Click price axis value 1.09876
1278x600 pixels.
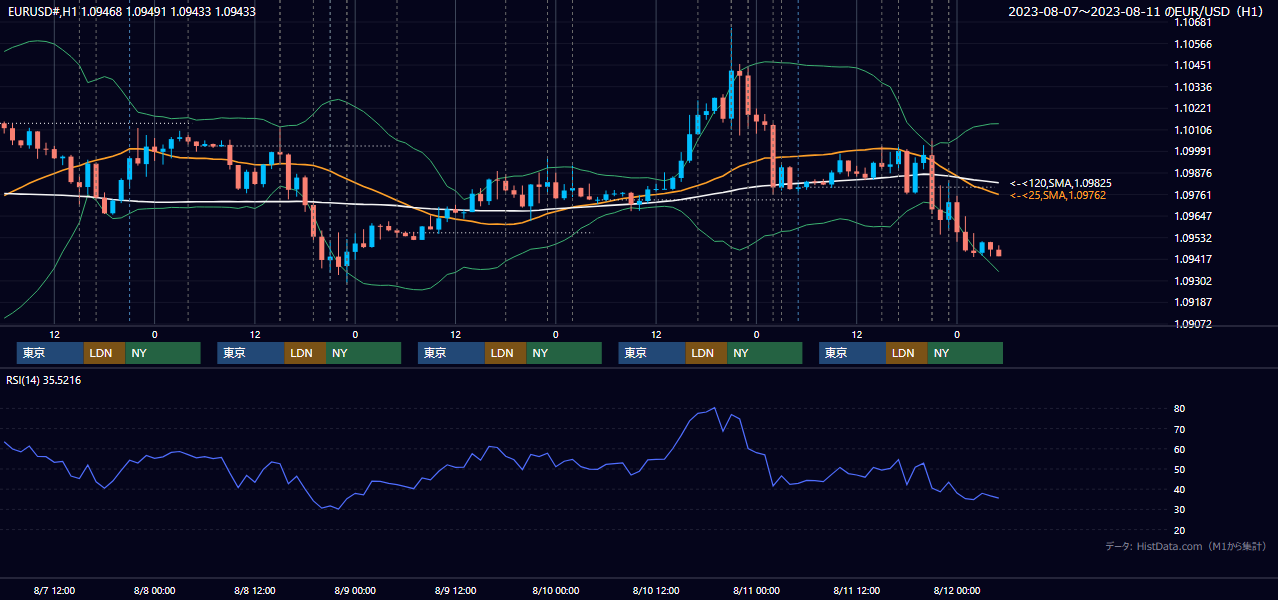click(x=1193, y=173)
